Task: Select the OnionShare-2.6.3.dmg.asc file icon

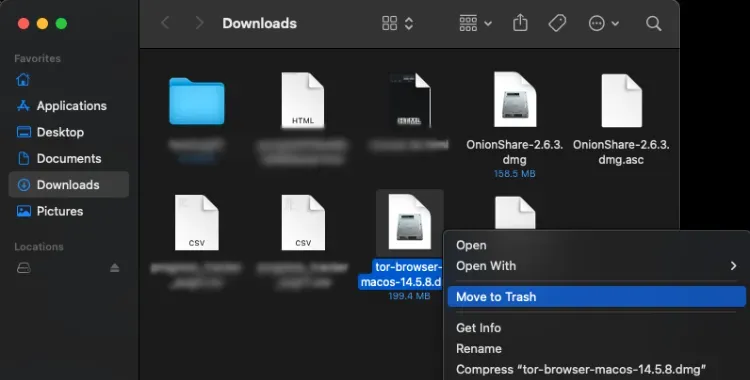Action: (621, 101)
